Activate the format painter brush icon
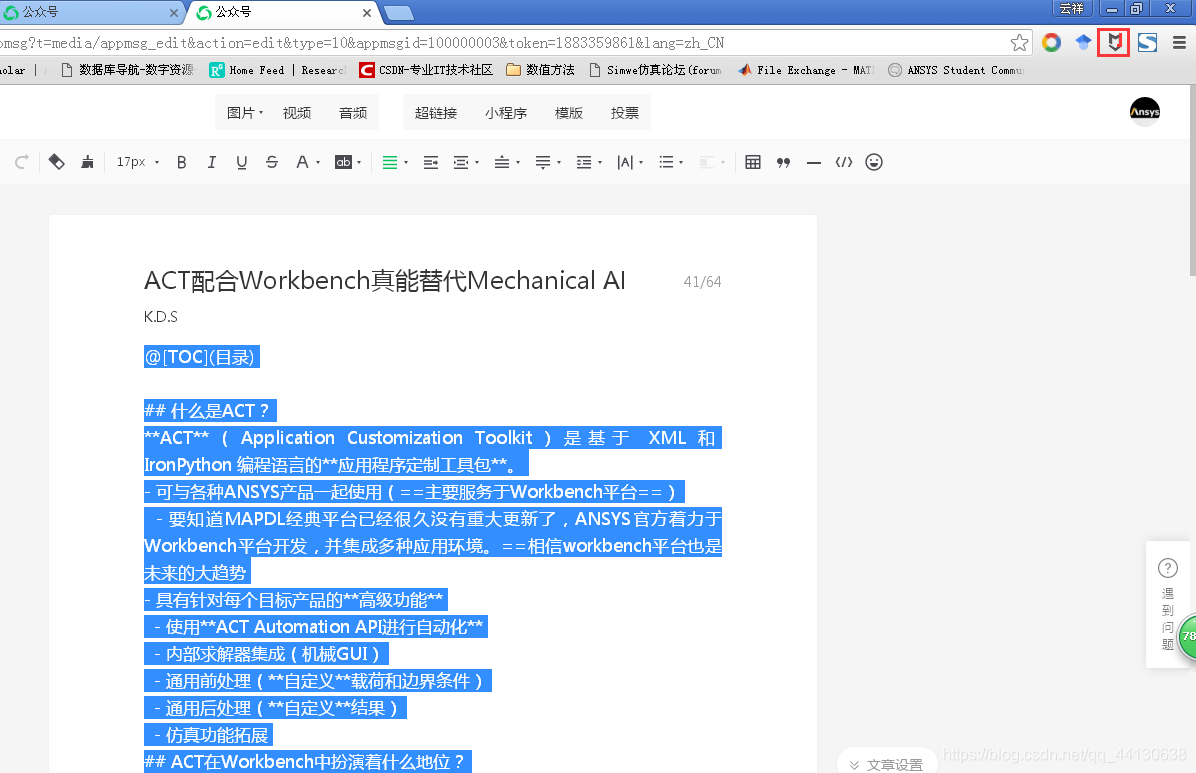The width and height of the screenshot is (1196, 773). [x=88, y=162]
